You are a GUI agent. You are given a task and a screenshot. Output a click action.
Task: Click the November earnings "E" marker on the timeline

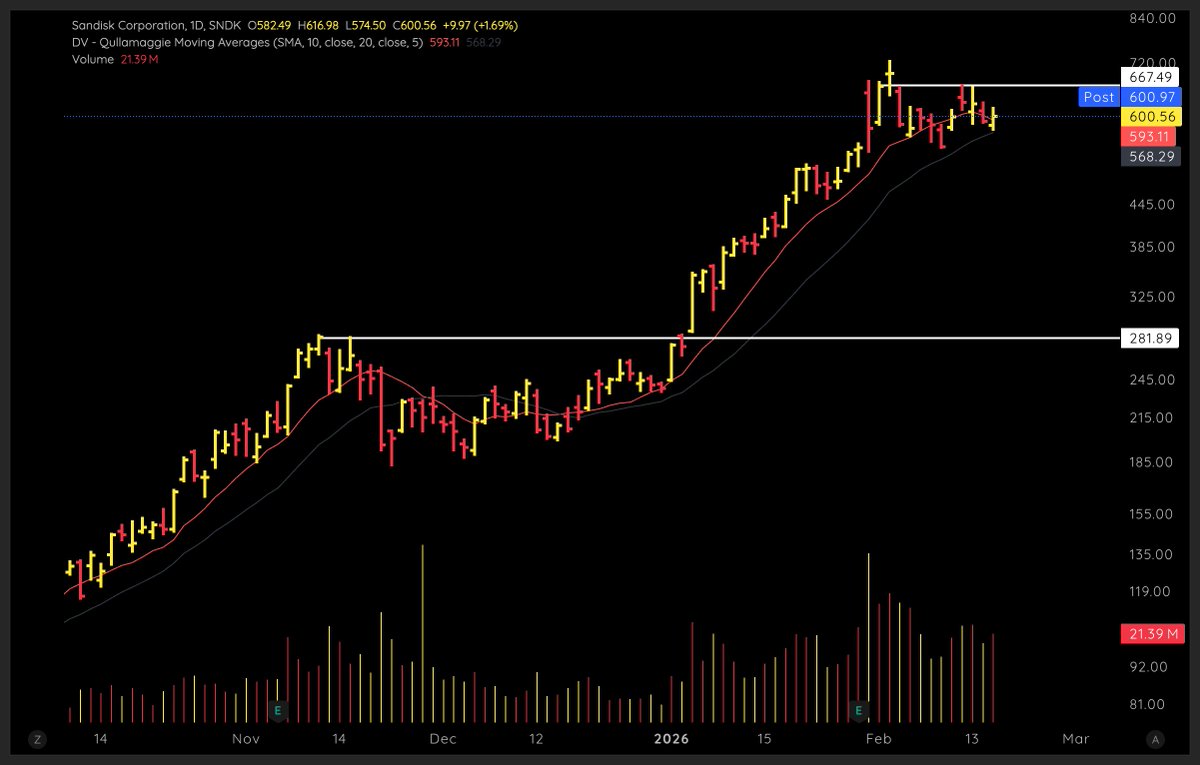point(277,709)
